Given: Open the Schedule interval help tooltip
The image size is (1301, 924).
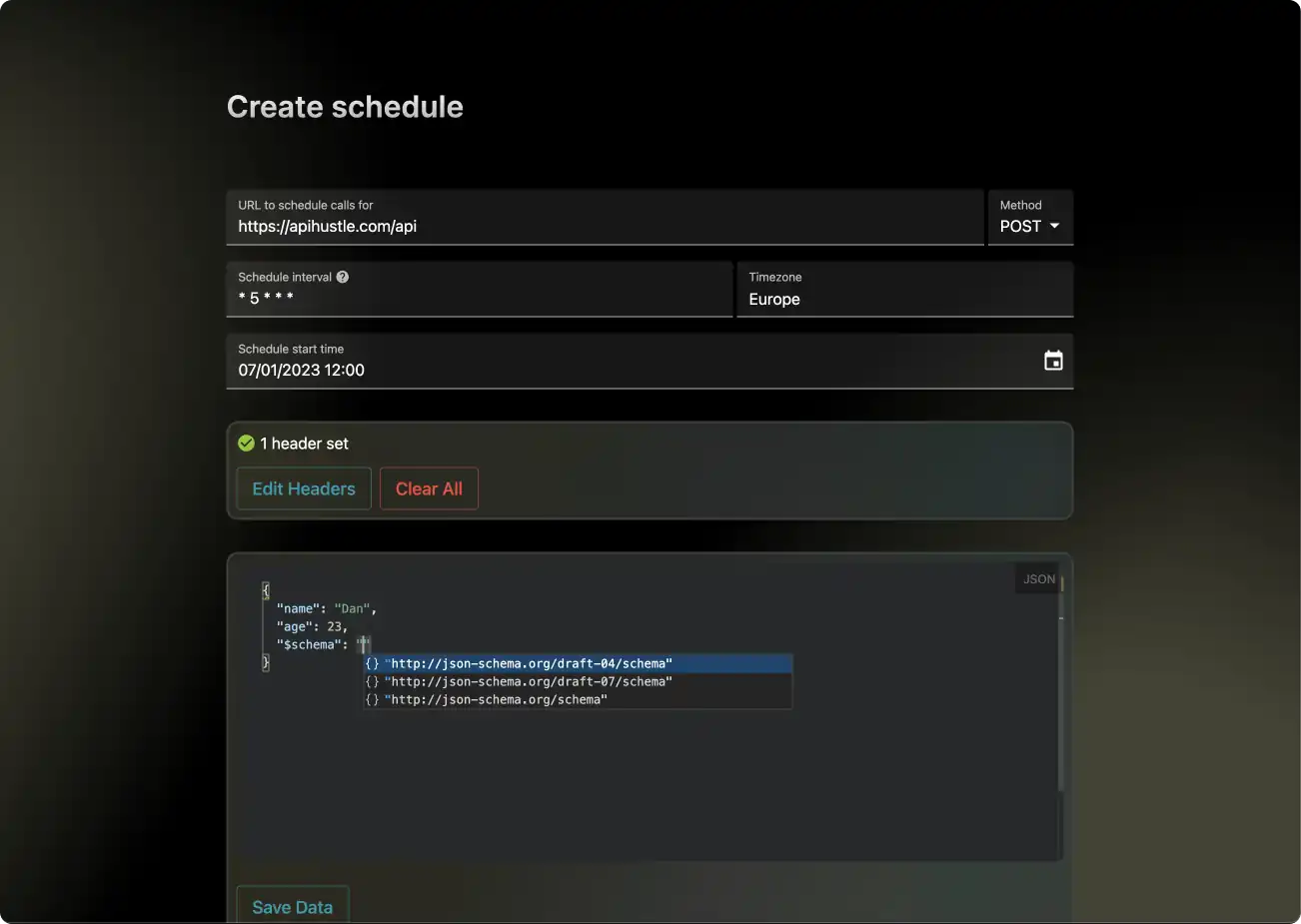Looking at the screenshot, I should (343, 277).
